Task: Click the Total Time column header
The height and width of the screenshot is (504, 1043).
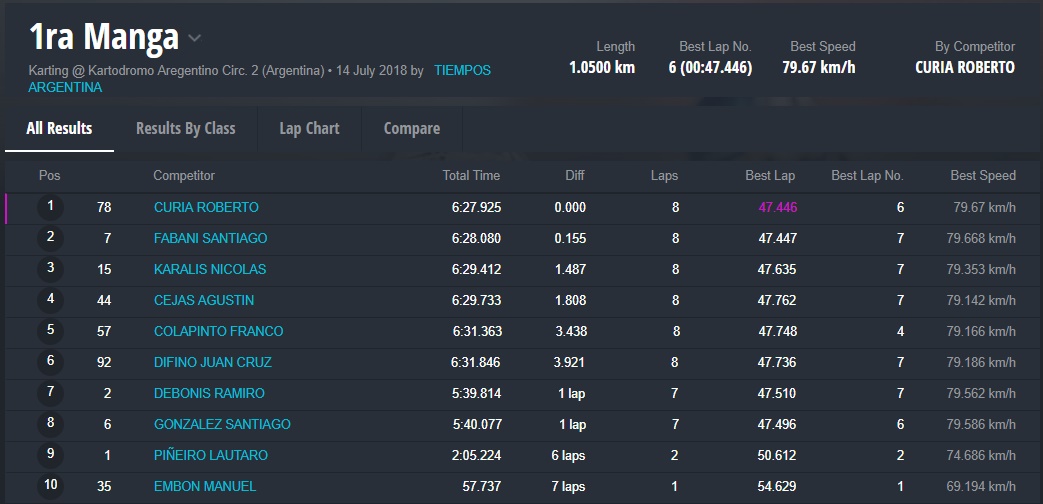Action: tap(471, 175)
